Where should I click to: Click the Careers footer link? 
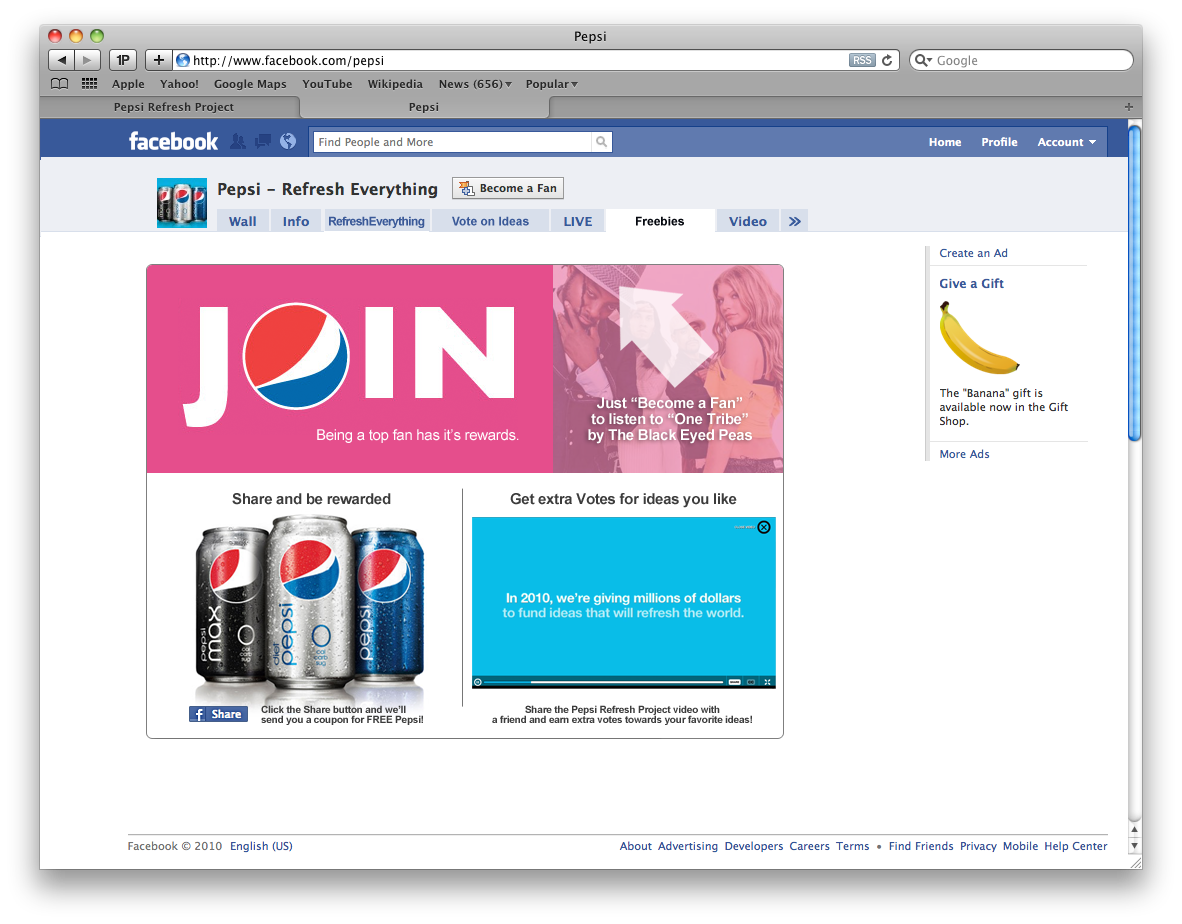coord(809,846)
